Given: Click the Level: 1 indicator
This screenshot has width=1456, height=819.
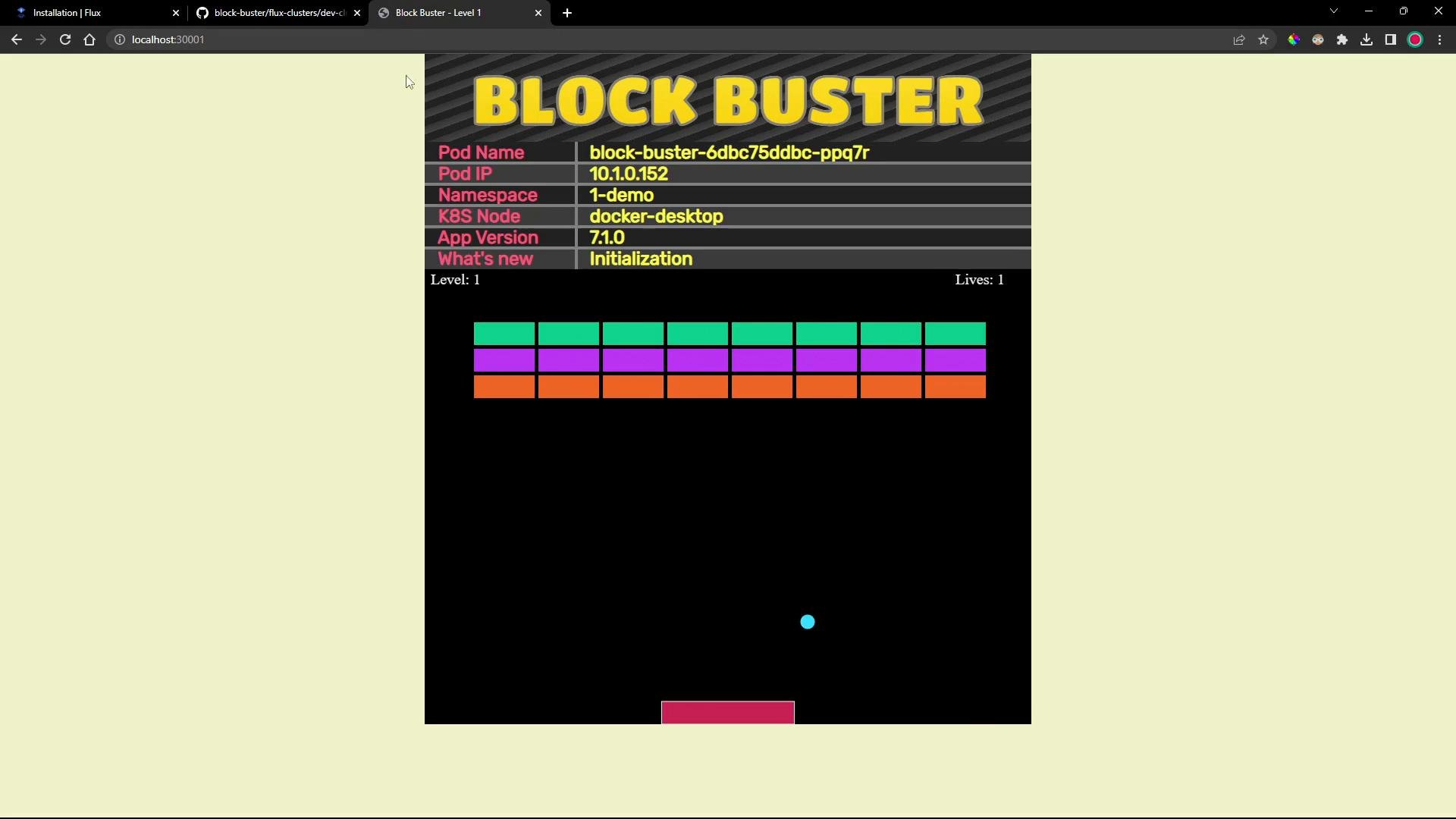Looking at the screenshot, I should tap(455, 280).
